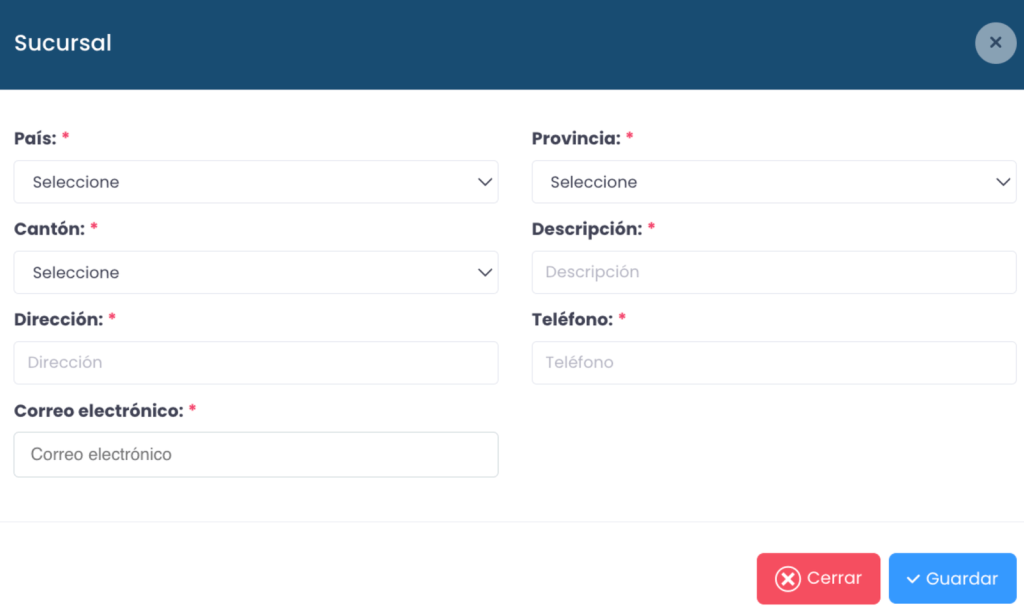
Task: Expand the Provincia select box
Action: pyautogui.click(x=773, y=182)
